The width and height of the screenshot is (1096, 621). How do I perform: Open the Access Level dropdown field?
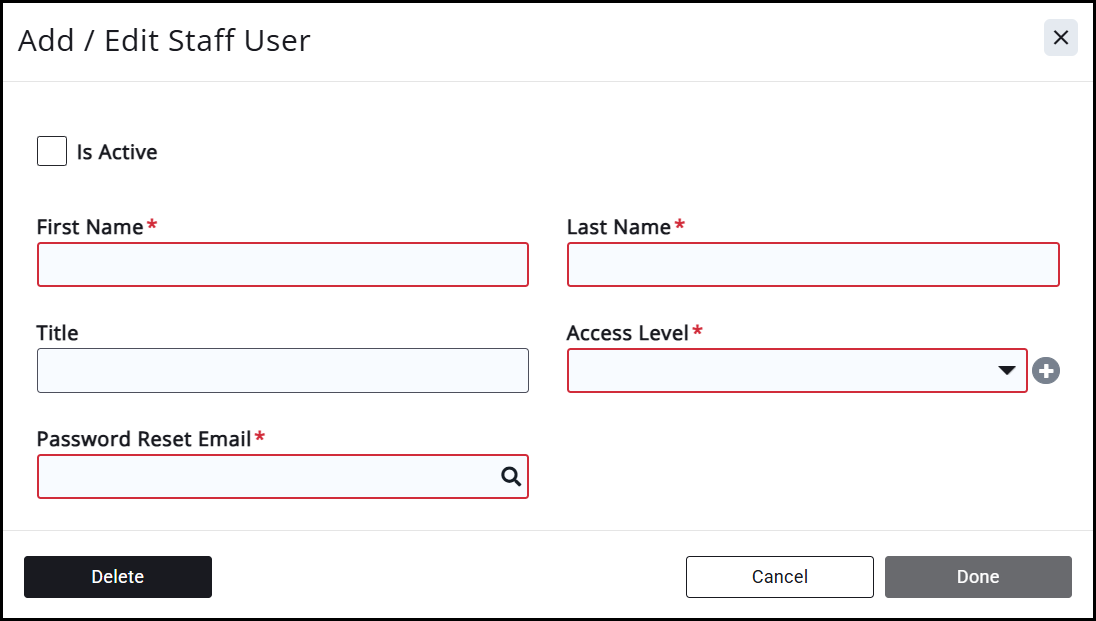pyautogui.click(x=780, y=371)
